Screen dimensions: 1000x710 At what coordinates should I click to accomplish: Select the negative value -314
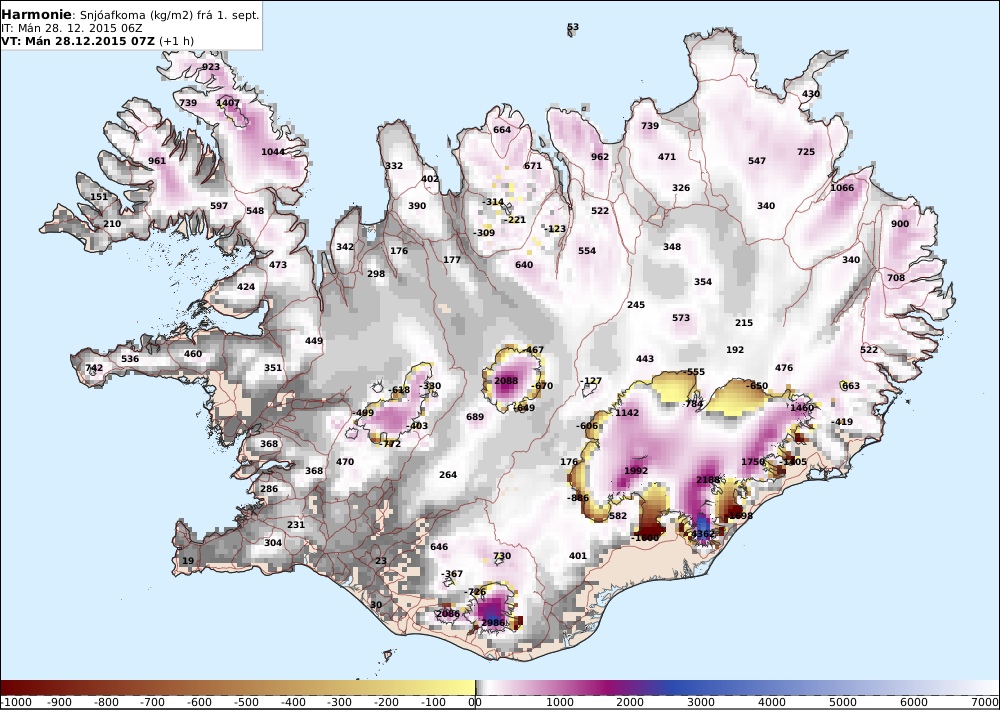click(x=492, y=202)
